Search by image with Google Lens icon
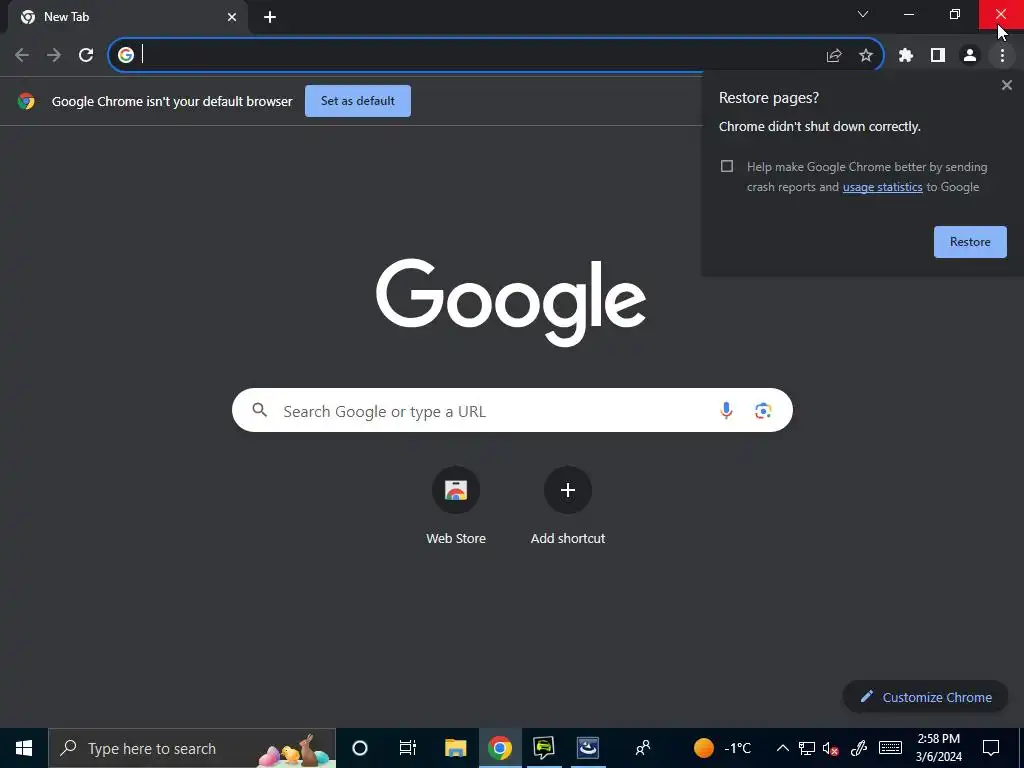Image resolution: width=1024 pixels, height=768 pixels. [x=763, y=410]
